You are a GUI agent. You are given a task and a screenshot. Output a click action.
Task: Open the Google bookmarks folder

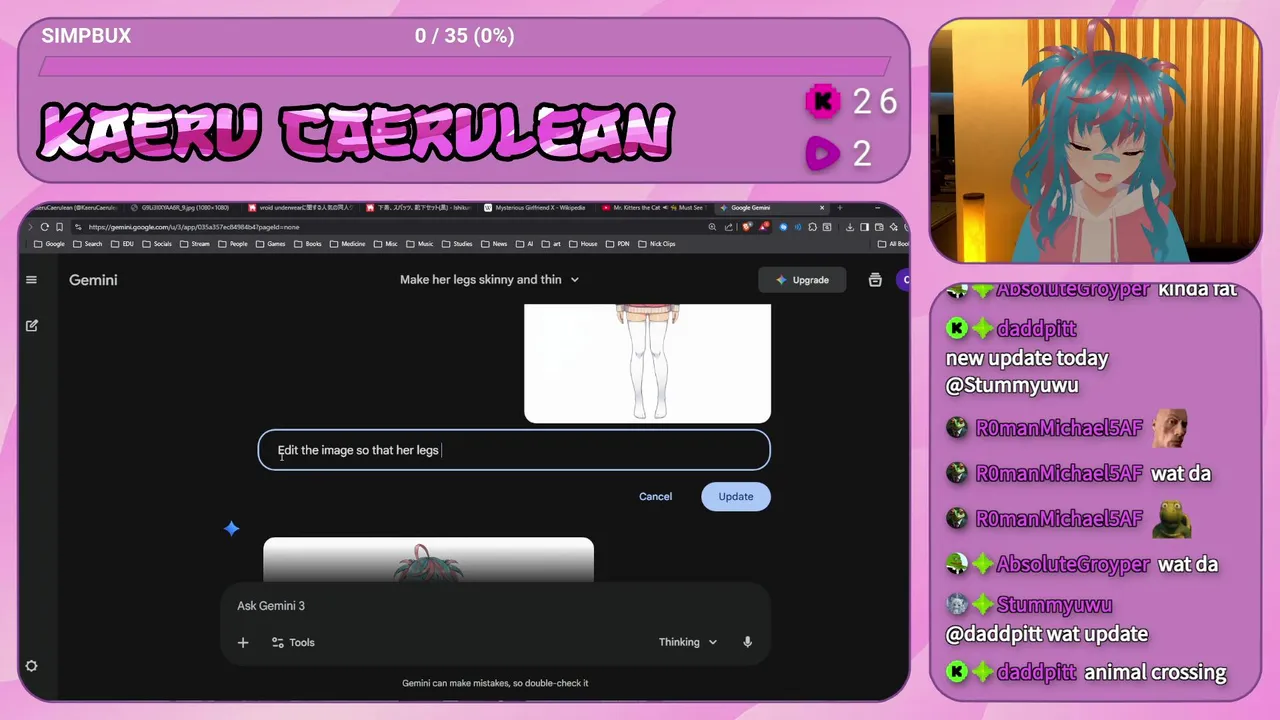[x=49, y=243]
